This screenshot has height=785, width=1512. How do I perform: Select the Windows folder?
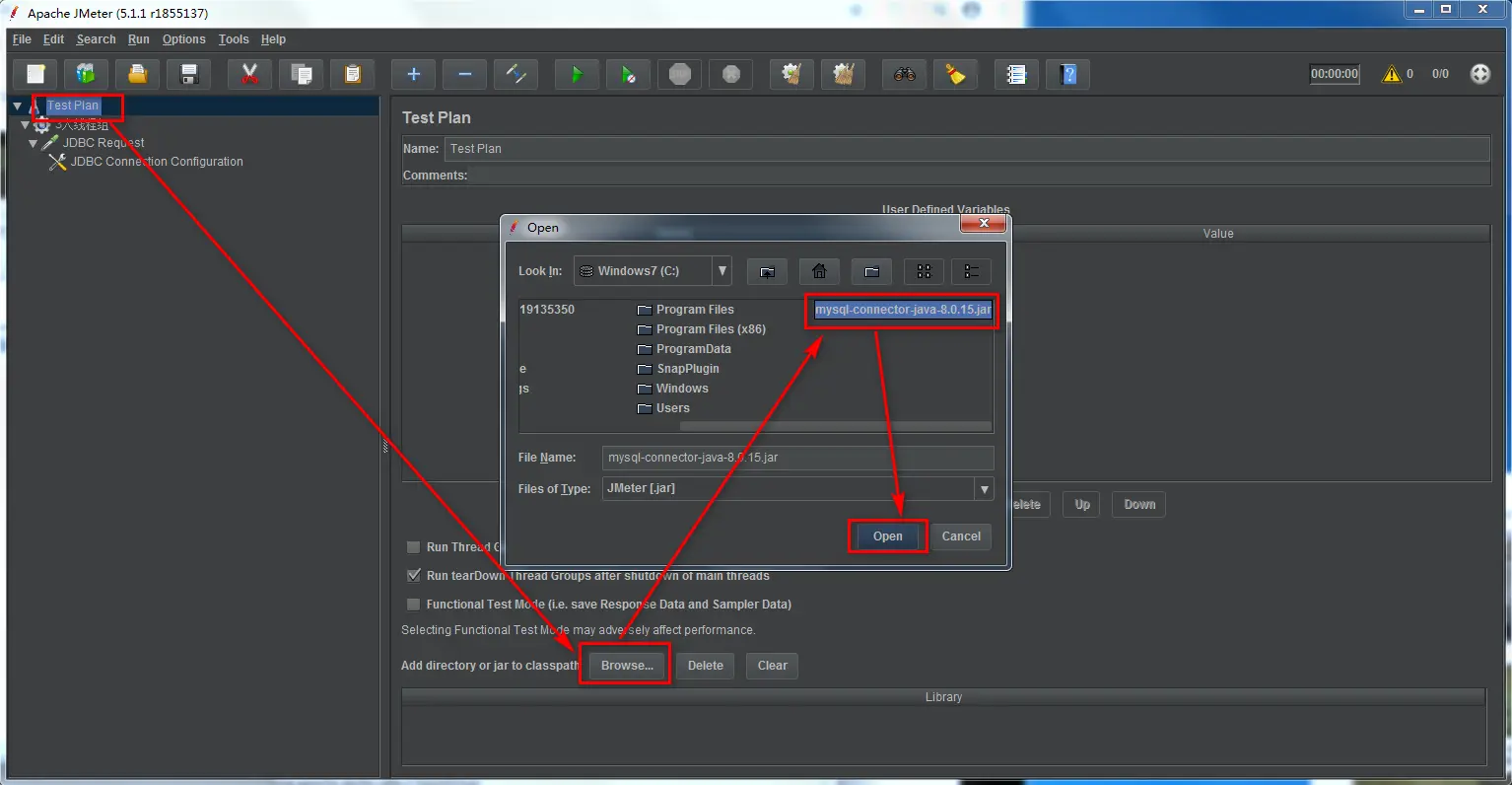pyautogui.click(x=673, y=389)
